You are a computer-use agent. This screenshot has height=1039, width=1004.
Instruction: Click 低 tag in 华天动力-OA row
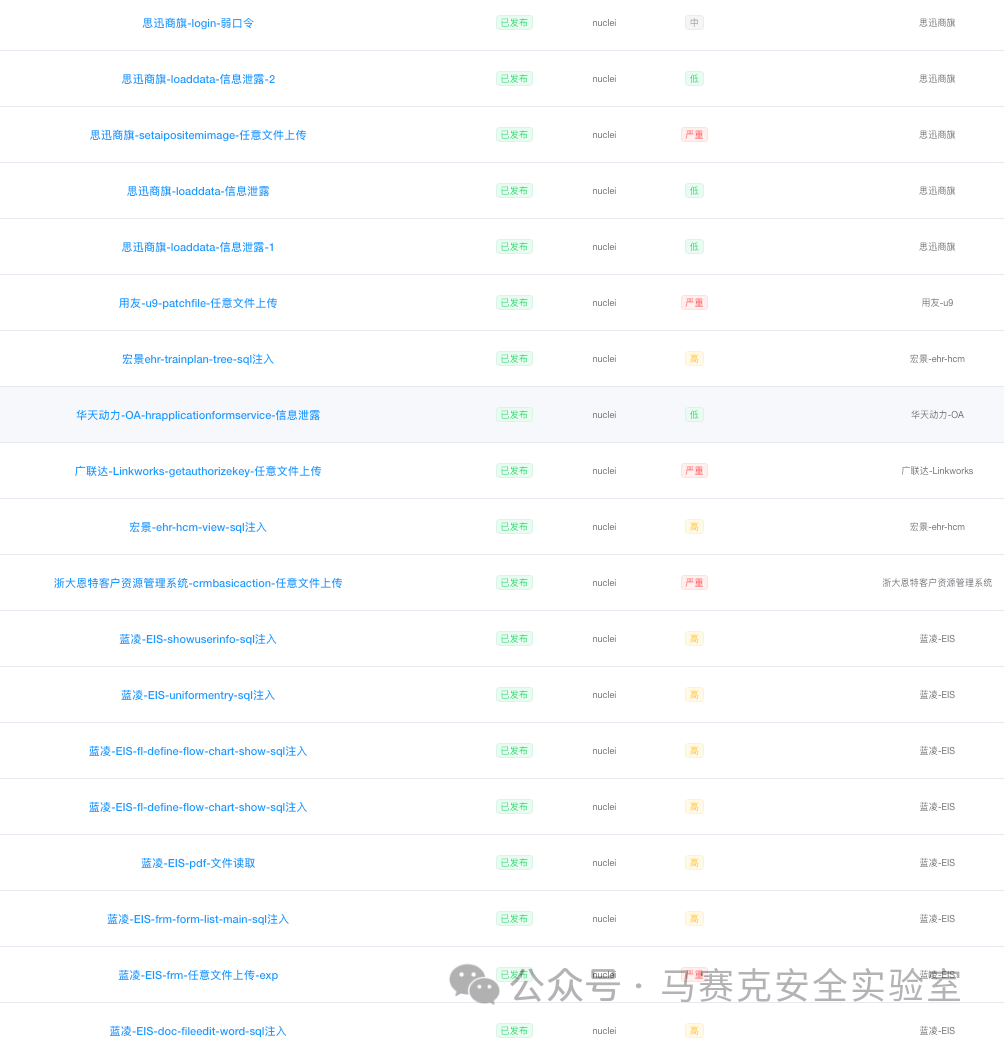click(x=694, y=415)
